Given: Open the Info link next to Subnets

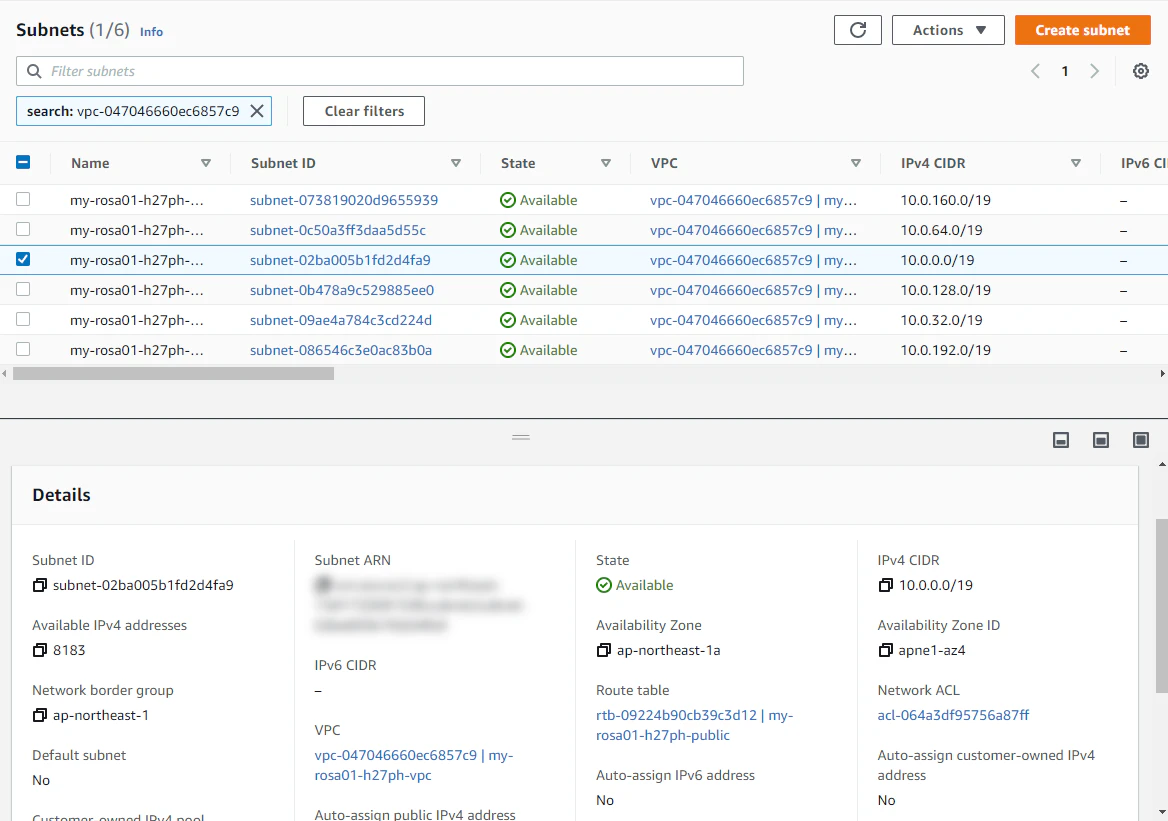Looking at the screenshot, I should (151, 31).
